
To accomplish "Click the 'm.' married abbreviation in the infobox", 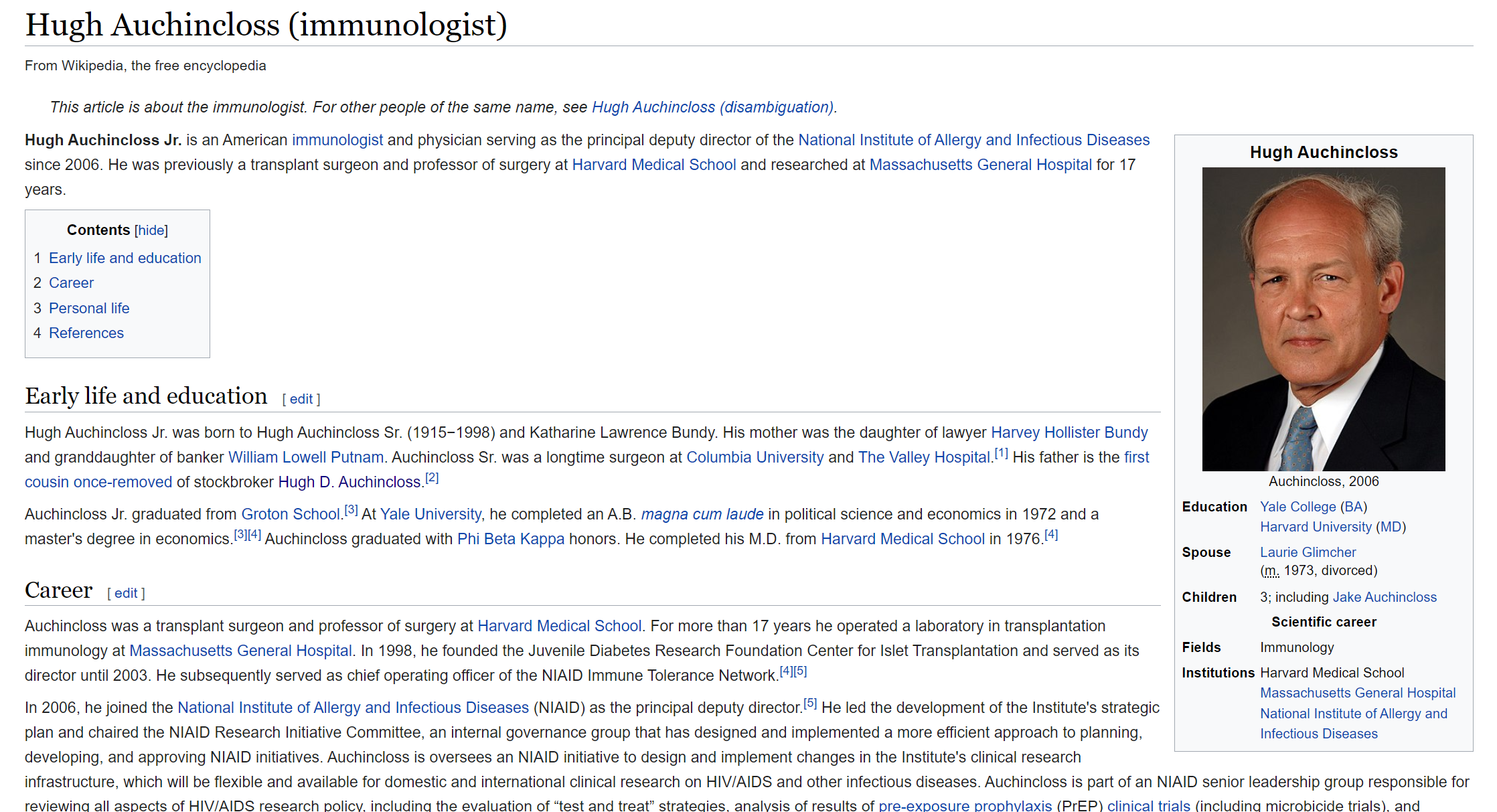I will (1271, 571).
